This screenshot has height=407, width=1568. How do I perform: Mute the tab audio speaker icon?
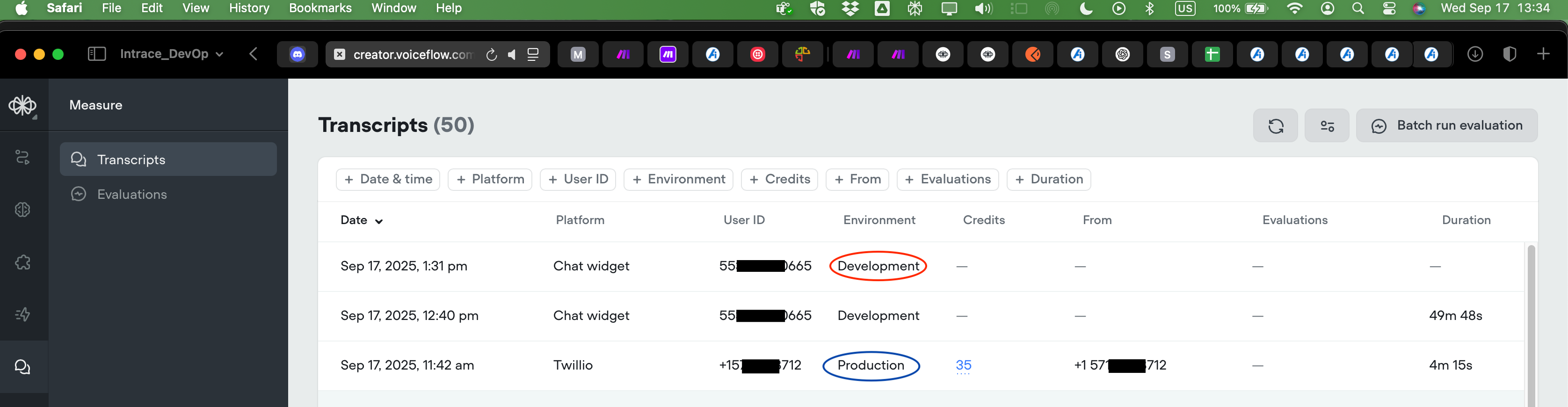pyautogui.click(x=512, y=55)
